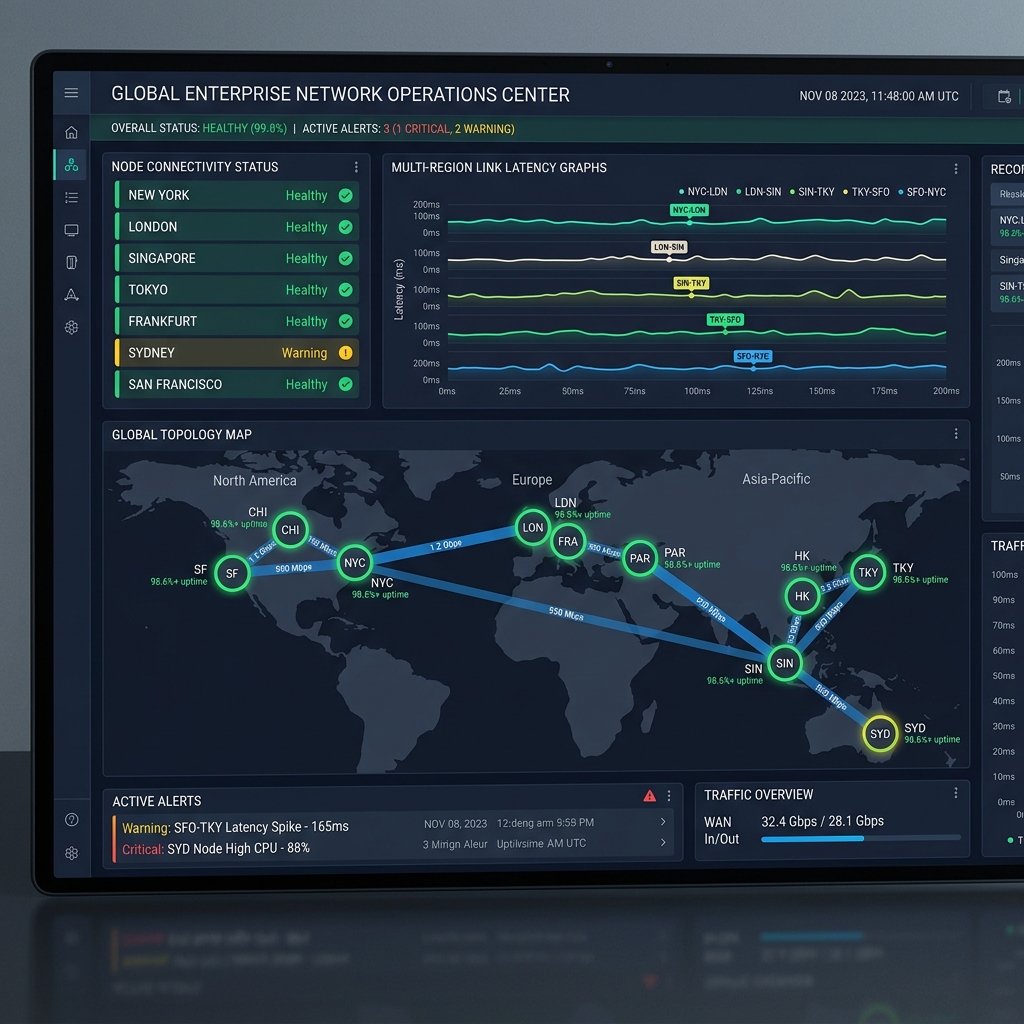
Task: Click London healthy check icon
Action: click(345, 227)
